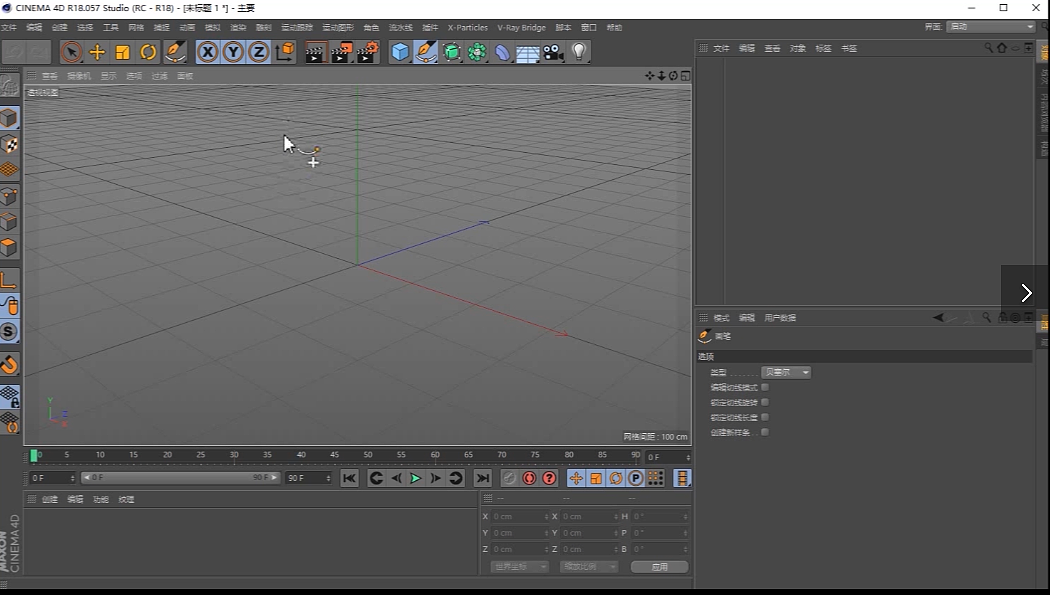Screen dimensions: 1050x595
Task: Click the position X 0 cm field
Action: (x=520, y=517)
